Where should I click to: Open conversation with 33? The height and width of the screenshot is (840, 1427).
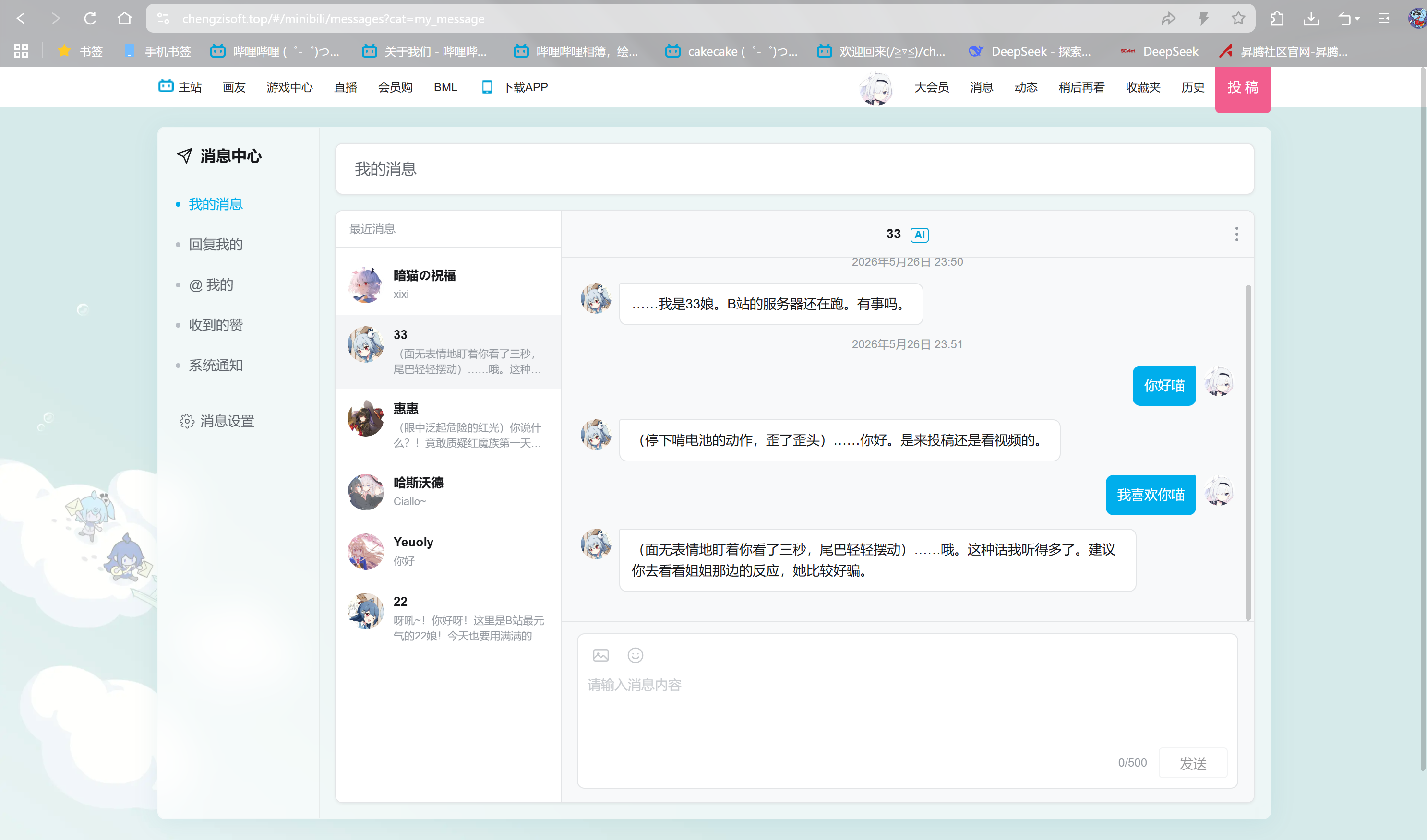(x=448, y=352)
